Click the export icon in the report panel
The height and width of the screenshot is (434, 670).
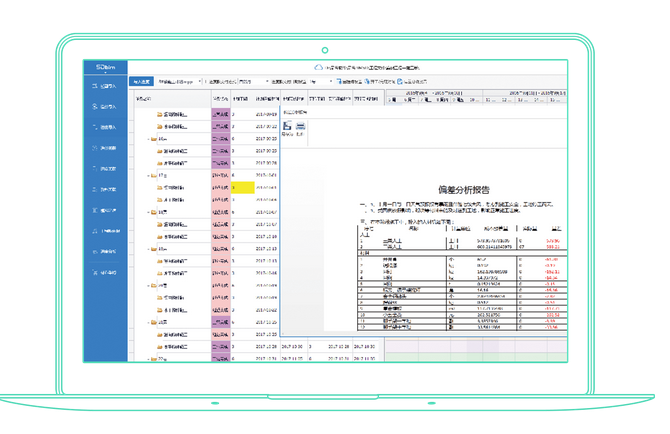click(x=287, y=126)
